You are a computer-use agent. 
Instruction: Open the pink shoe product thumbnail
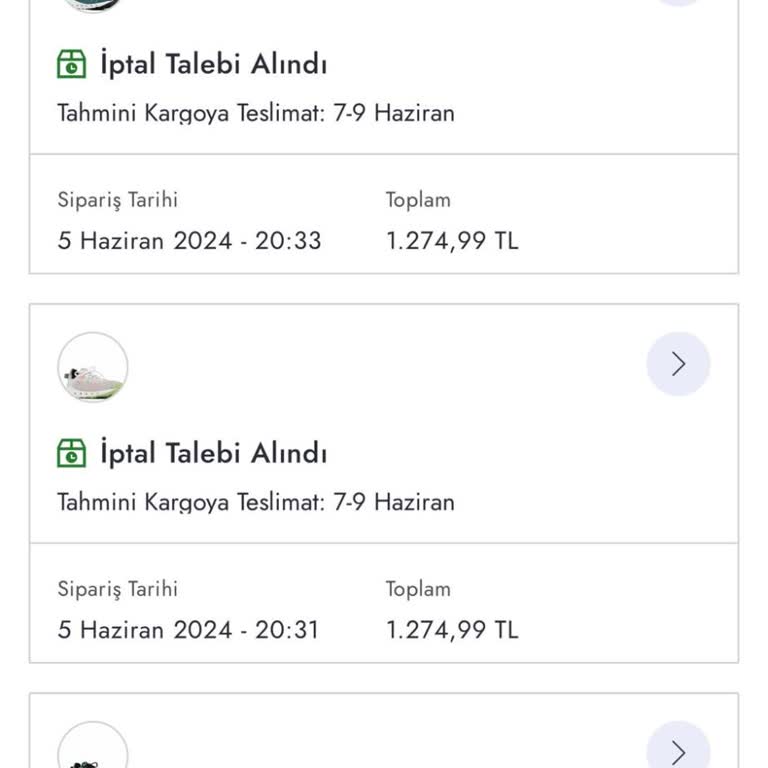tap(93, 368)
